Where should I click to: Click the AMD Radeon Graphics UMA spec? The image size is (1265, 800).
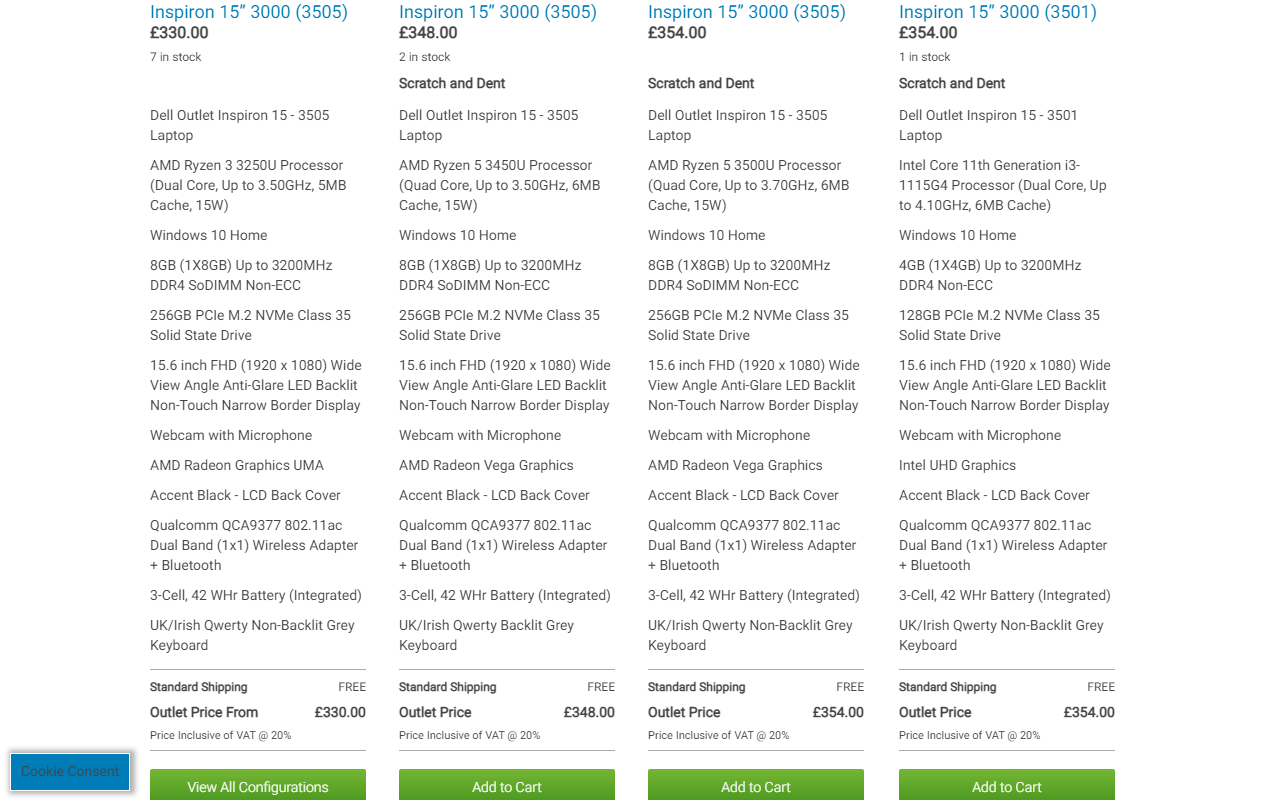tap(237, 465)
